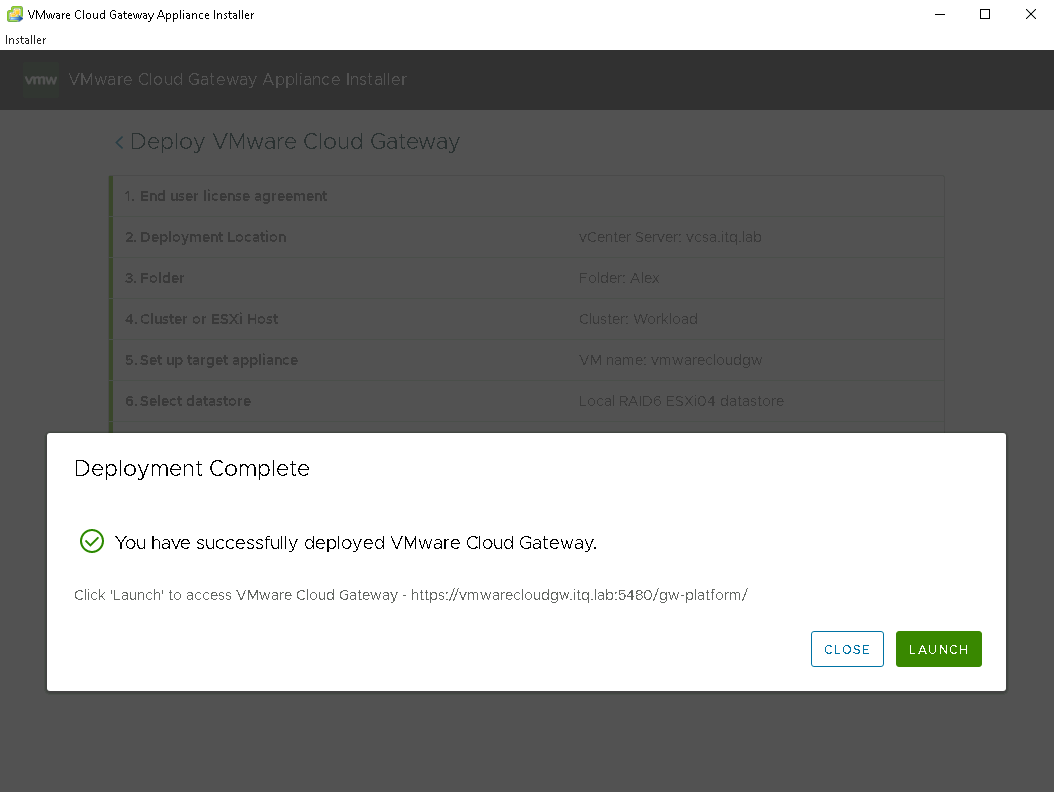Click the Deployment Complete dialog title

(192, 468)
